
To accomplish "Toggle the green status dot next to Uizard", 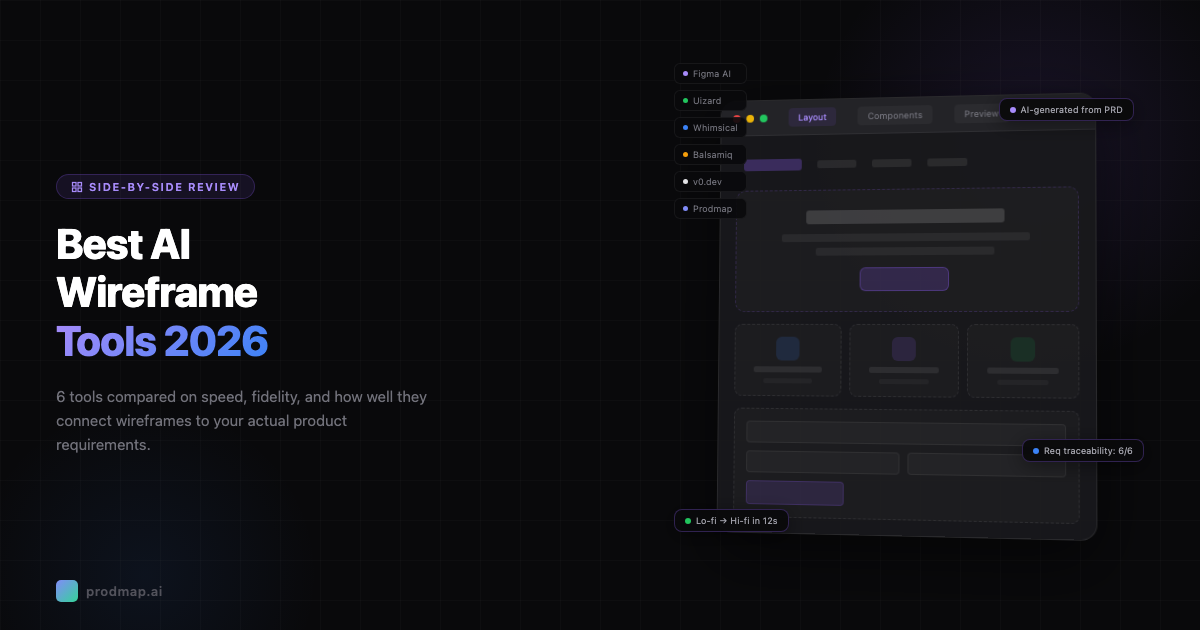I will point(686,100).
